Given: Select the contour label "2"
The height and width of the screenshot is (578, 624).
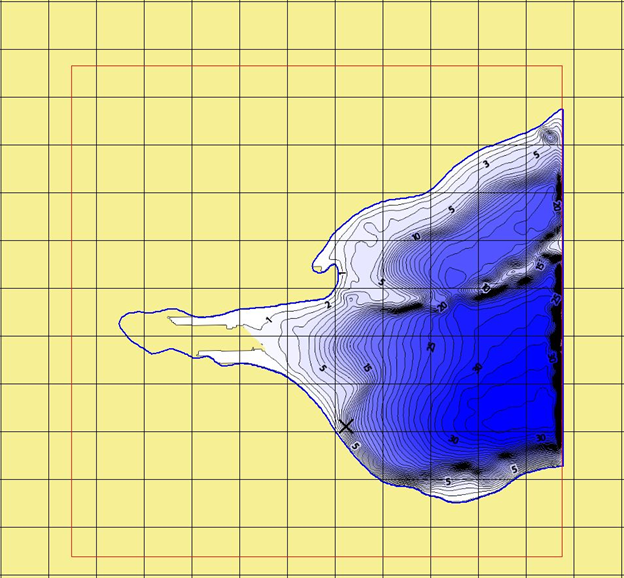Looking at the screenshot, I should 328,305.
